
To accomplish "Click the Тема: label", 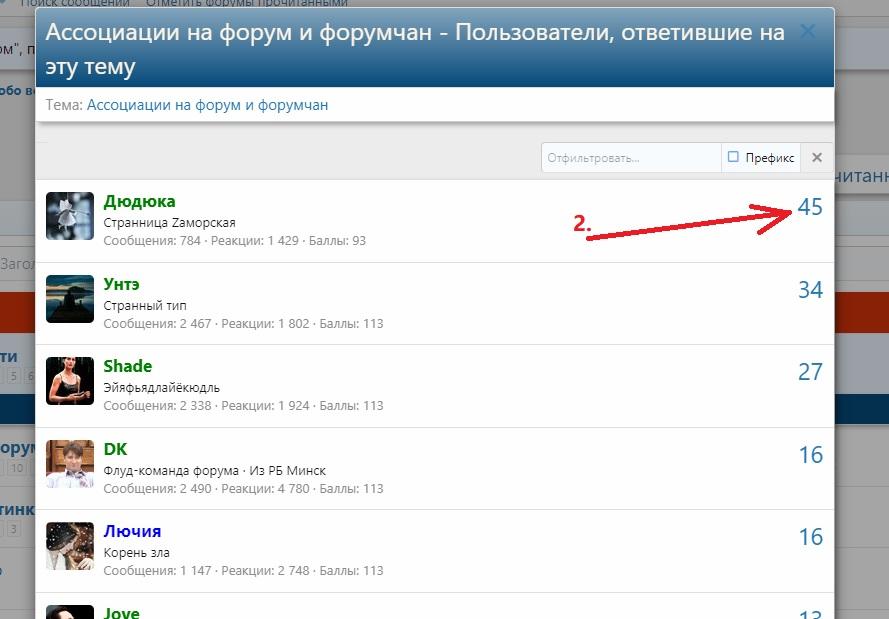I will pyautogui.click(x=64, y=105).
